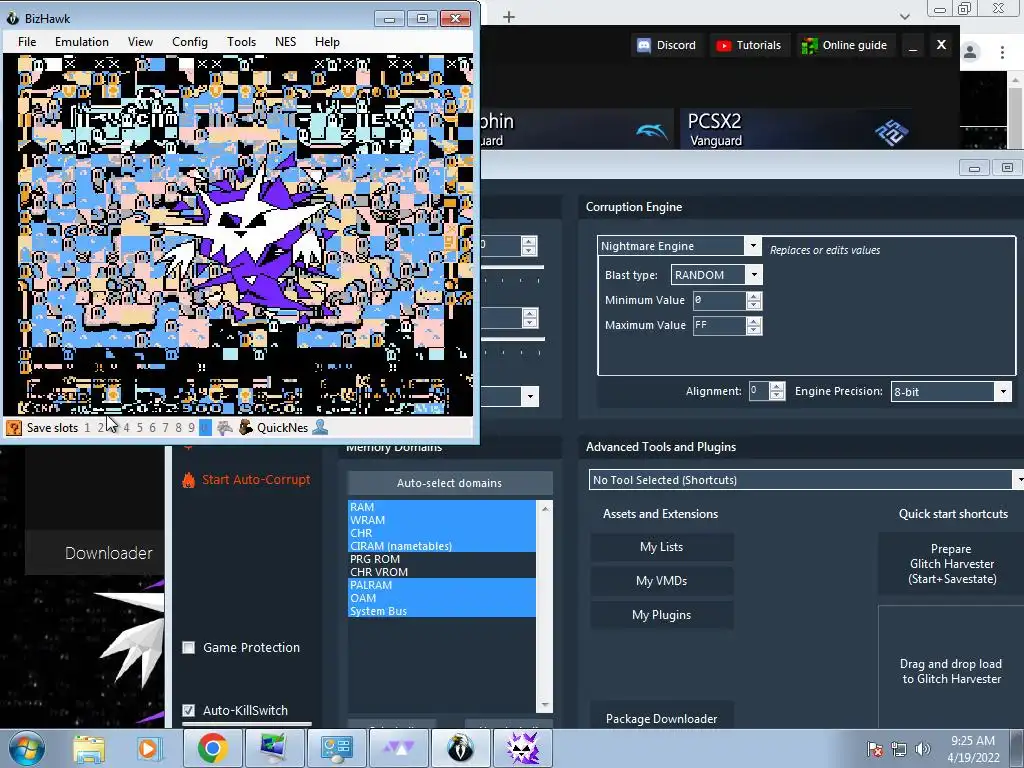The width and height of the screenshot is (1024, 768).
Task: Click the question block icon in BizHawk status bar
Action: 14,428
